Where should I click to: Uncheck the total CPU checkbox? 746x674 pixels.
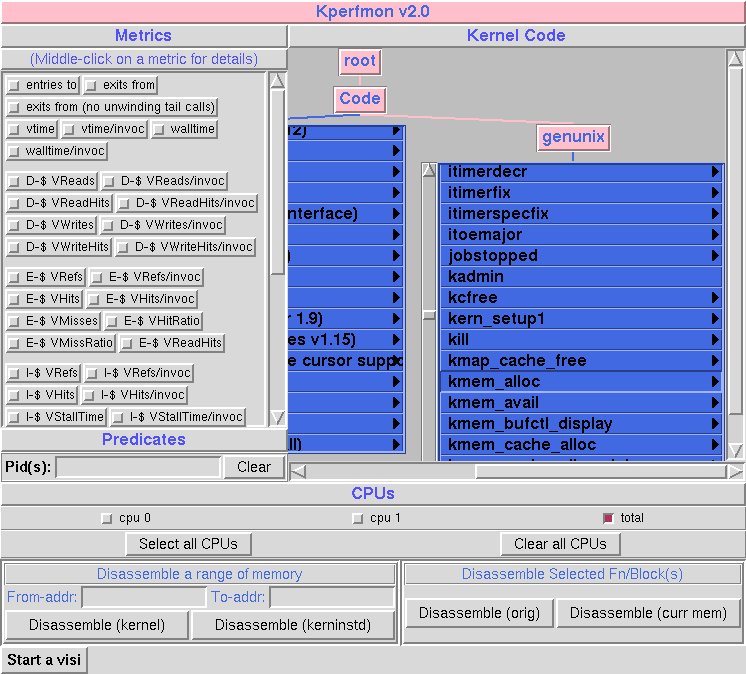click(x=608, y=518)
